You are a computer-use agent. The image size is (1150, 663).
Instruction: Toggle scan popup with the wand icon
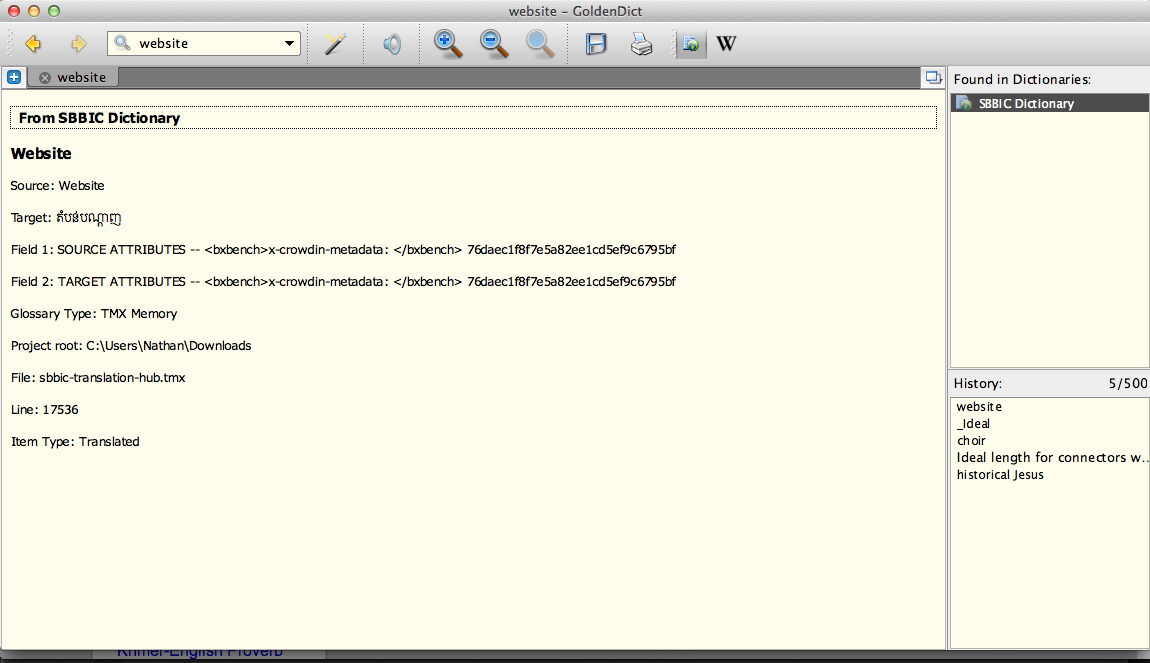[334, 43]
